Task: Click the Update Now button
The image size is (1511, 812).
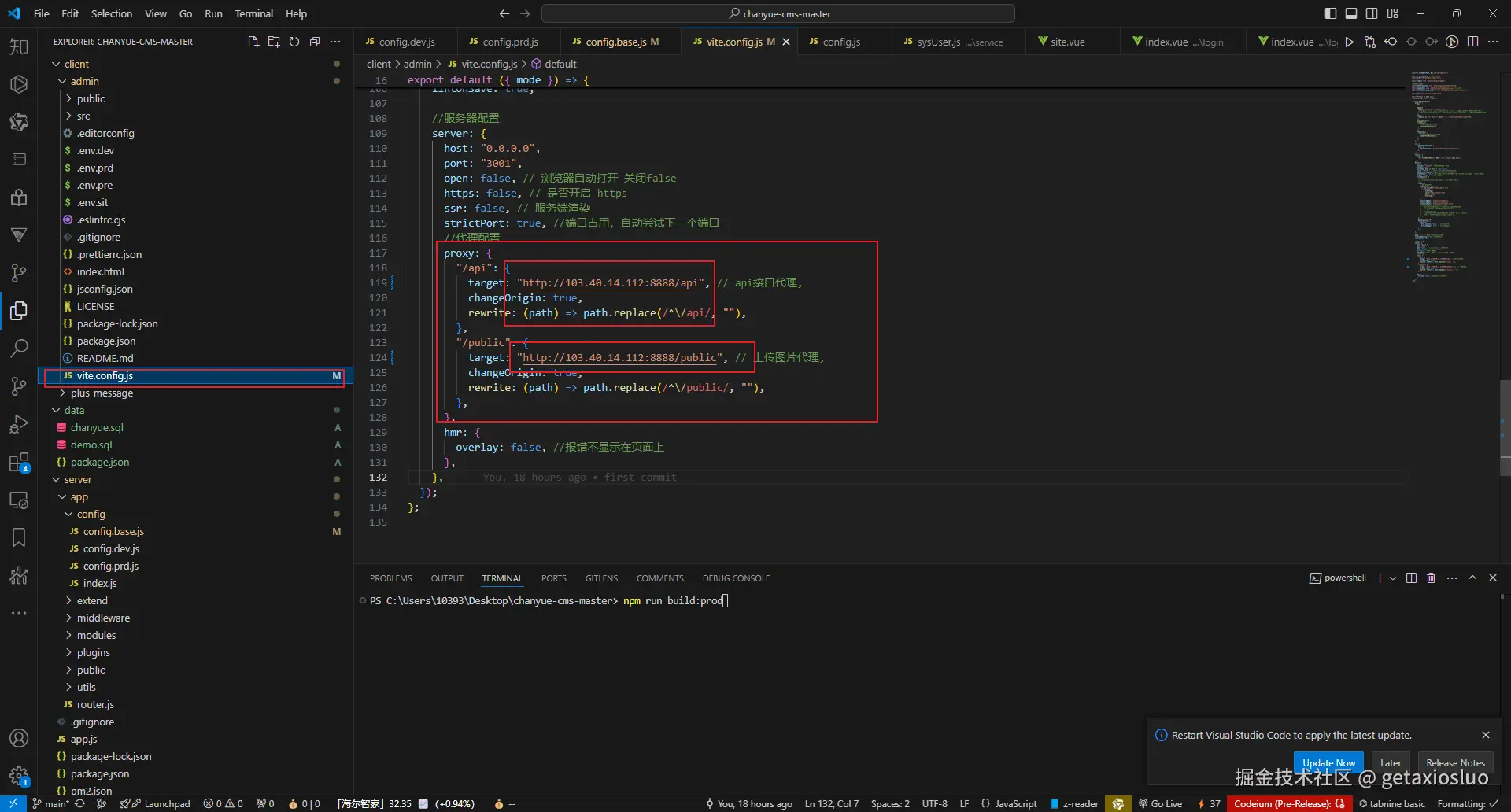Action: [1328, 762]
